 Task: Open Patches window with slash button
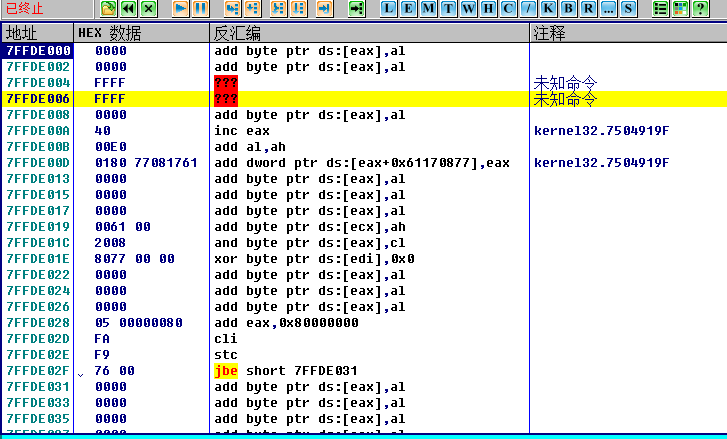(x=528, y=8)
